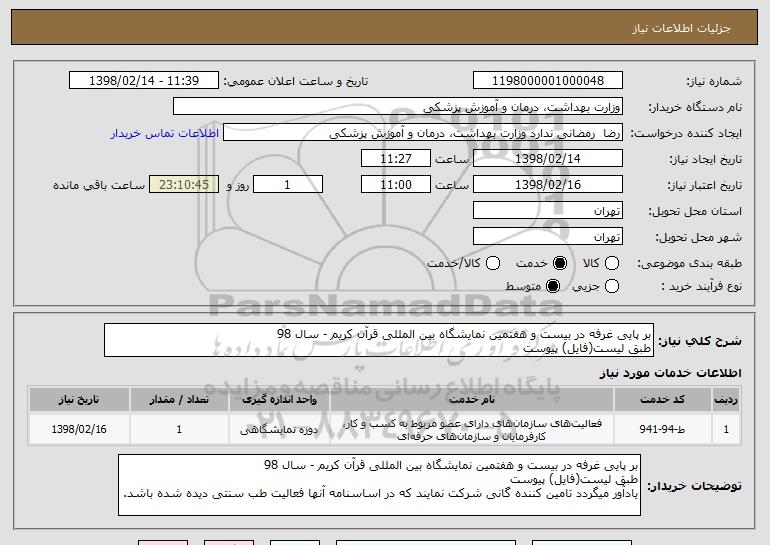Select the خدمت radio button
The width and height of the screenshot is (770, 545).
560,263
